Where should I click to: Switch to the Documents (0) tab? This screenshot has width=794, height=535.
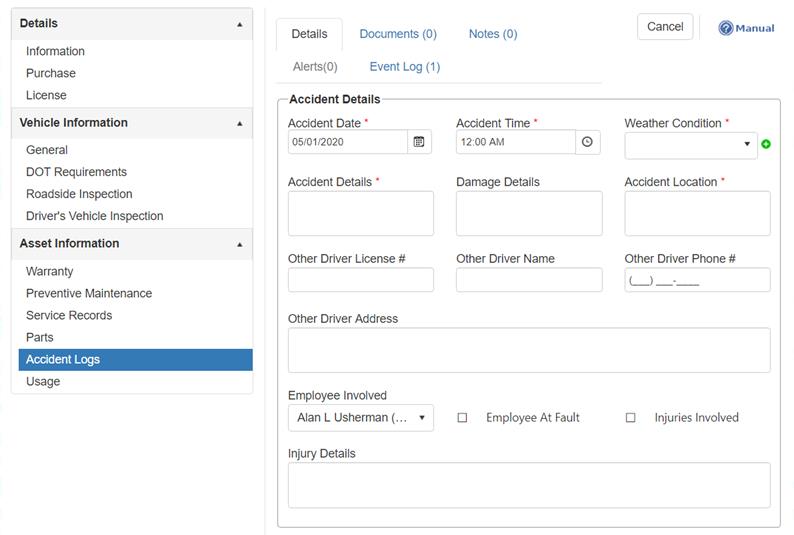[398, 34]
